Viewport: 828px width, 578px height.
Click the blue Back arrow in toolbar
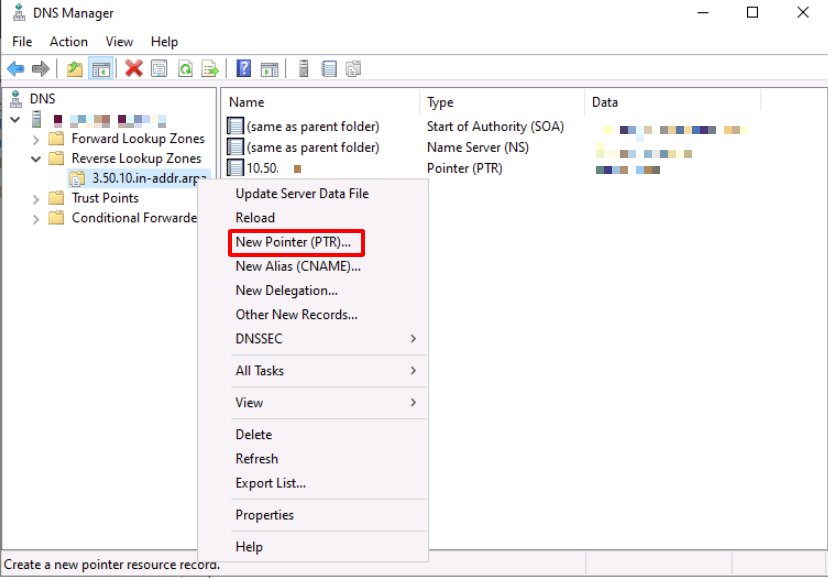(x=16, y=69)
